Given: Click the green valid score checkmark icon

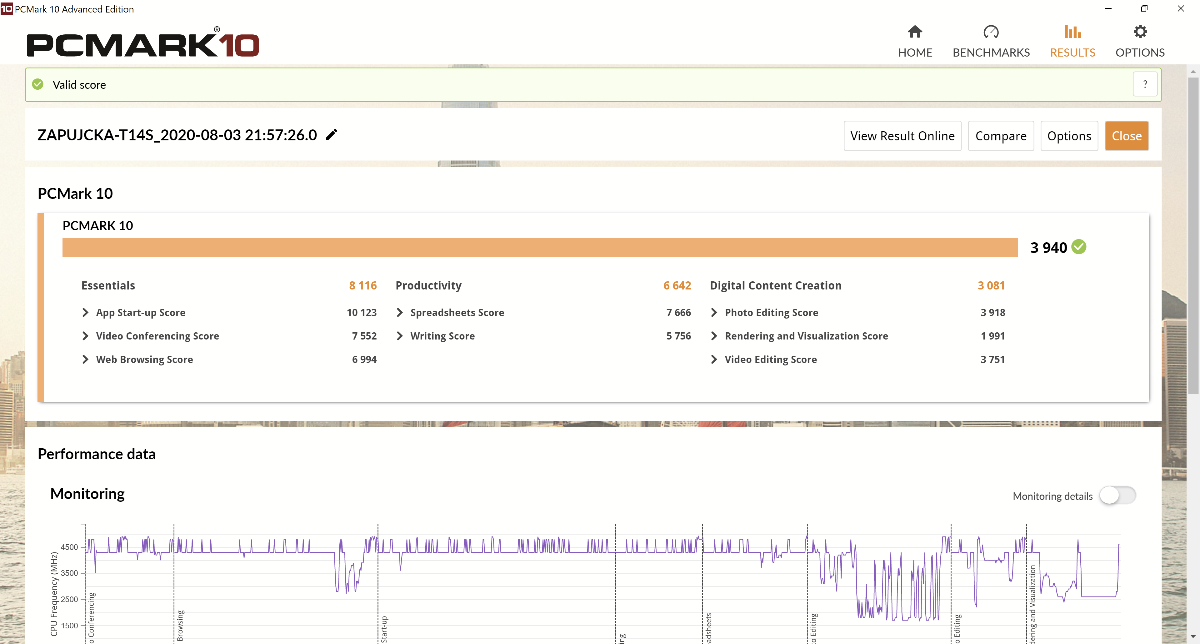Looking at the screenshot, I should click(38, 85).
